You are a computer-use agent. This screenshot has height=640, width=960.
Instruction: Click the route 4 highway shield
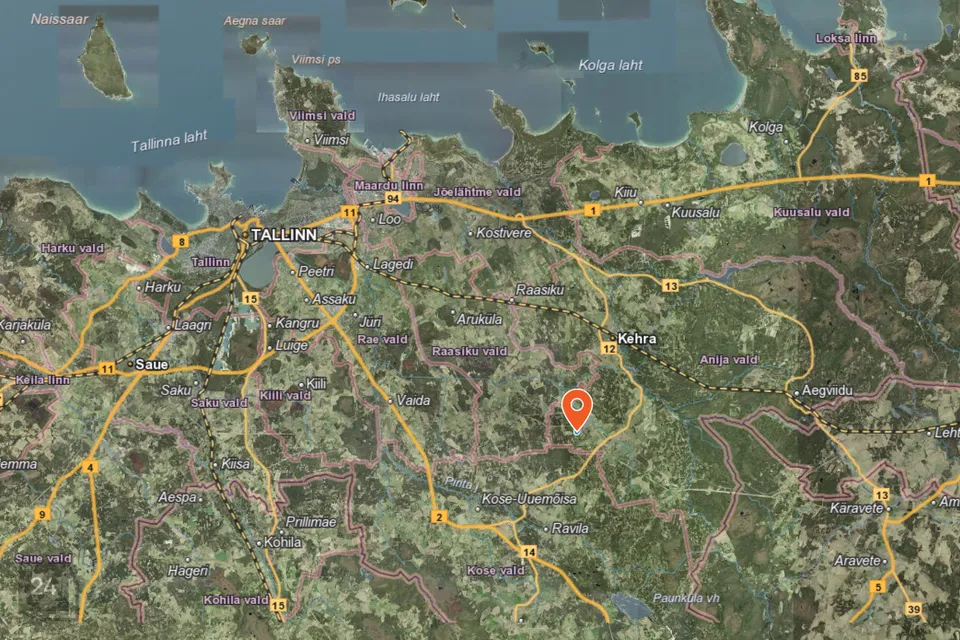click(x=90, y=467)
